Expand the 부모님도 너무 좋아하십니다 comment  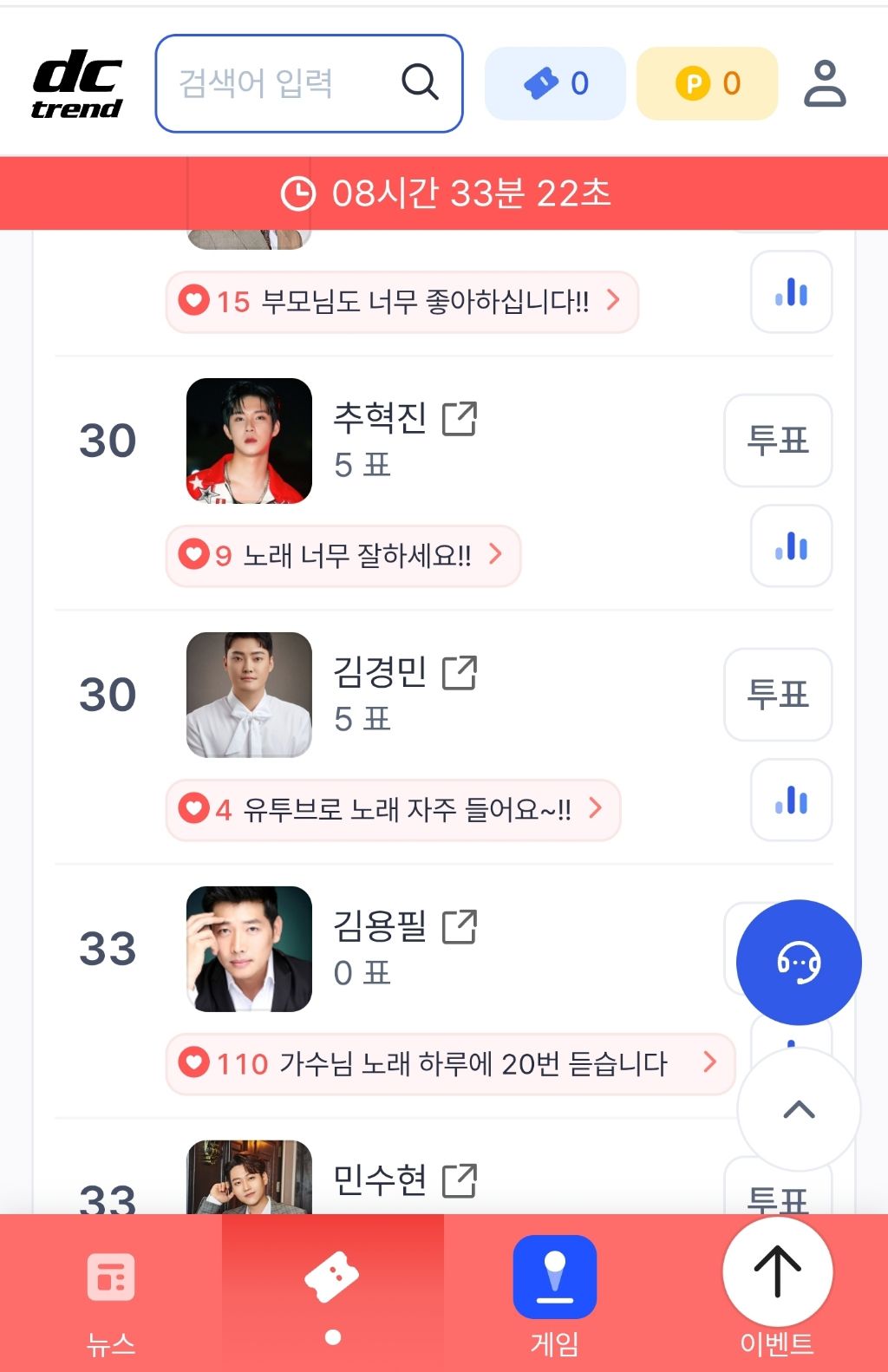[x=402, y=302]
